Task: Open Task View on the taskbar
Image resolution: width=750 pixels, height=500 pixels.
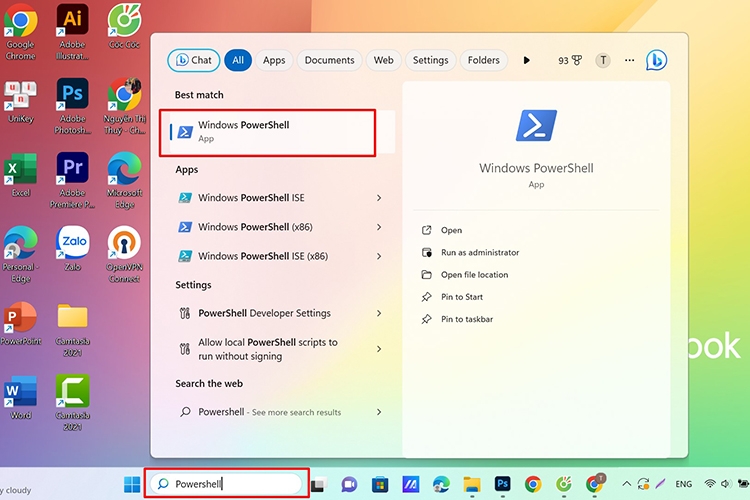Action: tap(318, 485)
